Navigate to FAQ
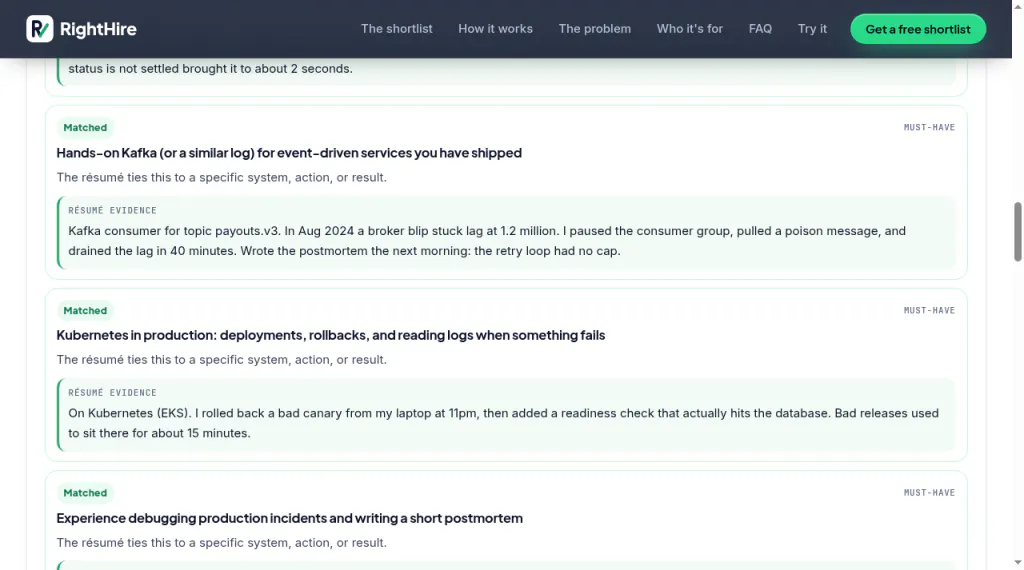1024x570 pixels. point(760,29)
